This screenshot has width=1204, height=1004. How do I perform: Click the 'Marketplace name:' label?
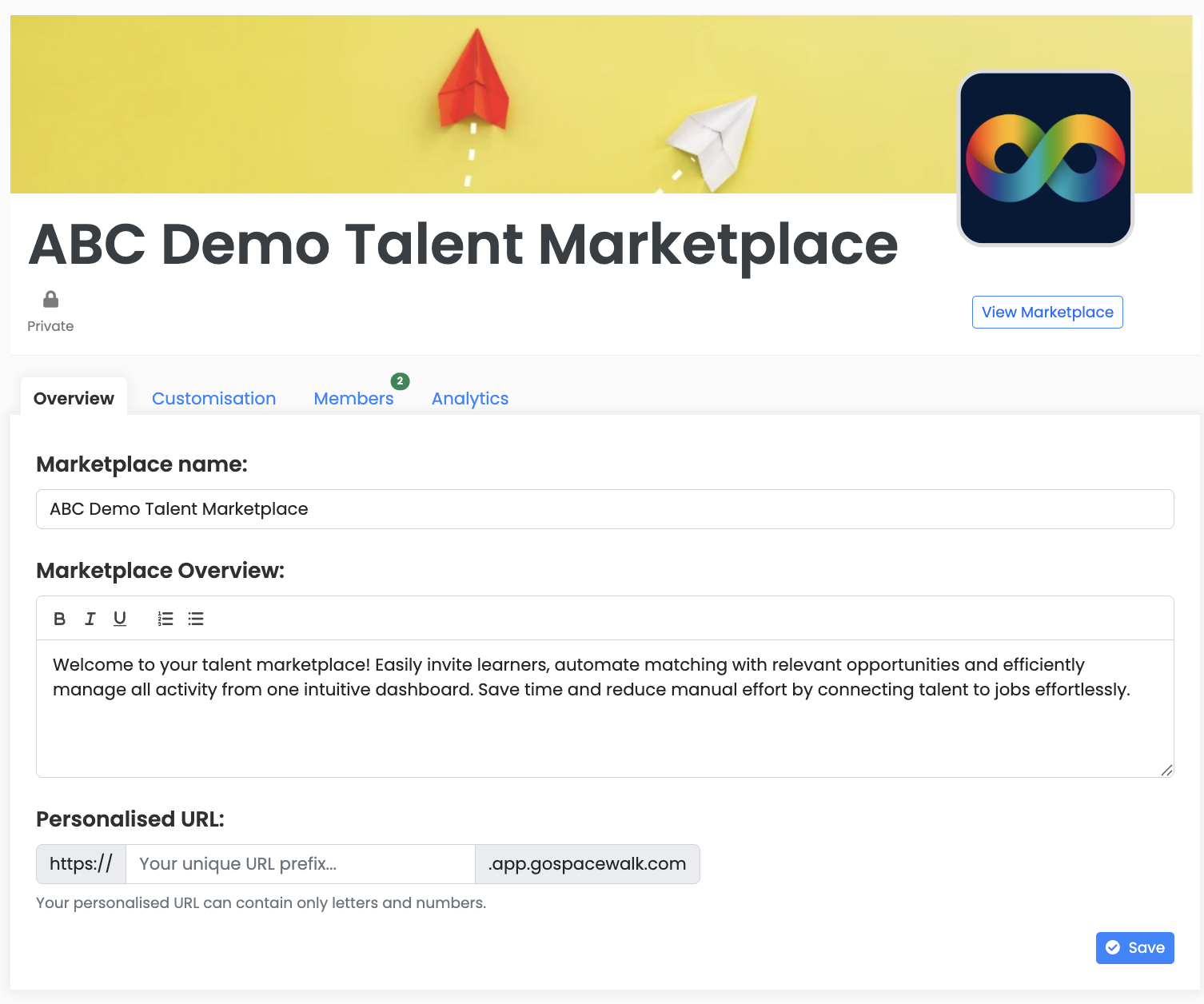[x=142, y=464]
